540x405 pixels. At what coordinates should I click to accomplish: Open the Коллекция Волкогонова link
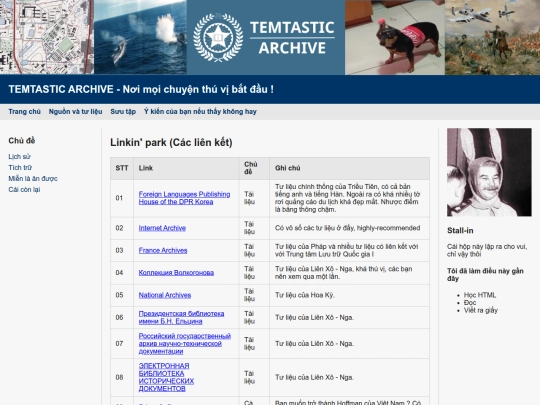coord(176,273)
